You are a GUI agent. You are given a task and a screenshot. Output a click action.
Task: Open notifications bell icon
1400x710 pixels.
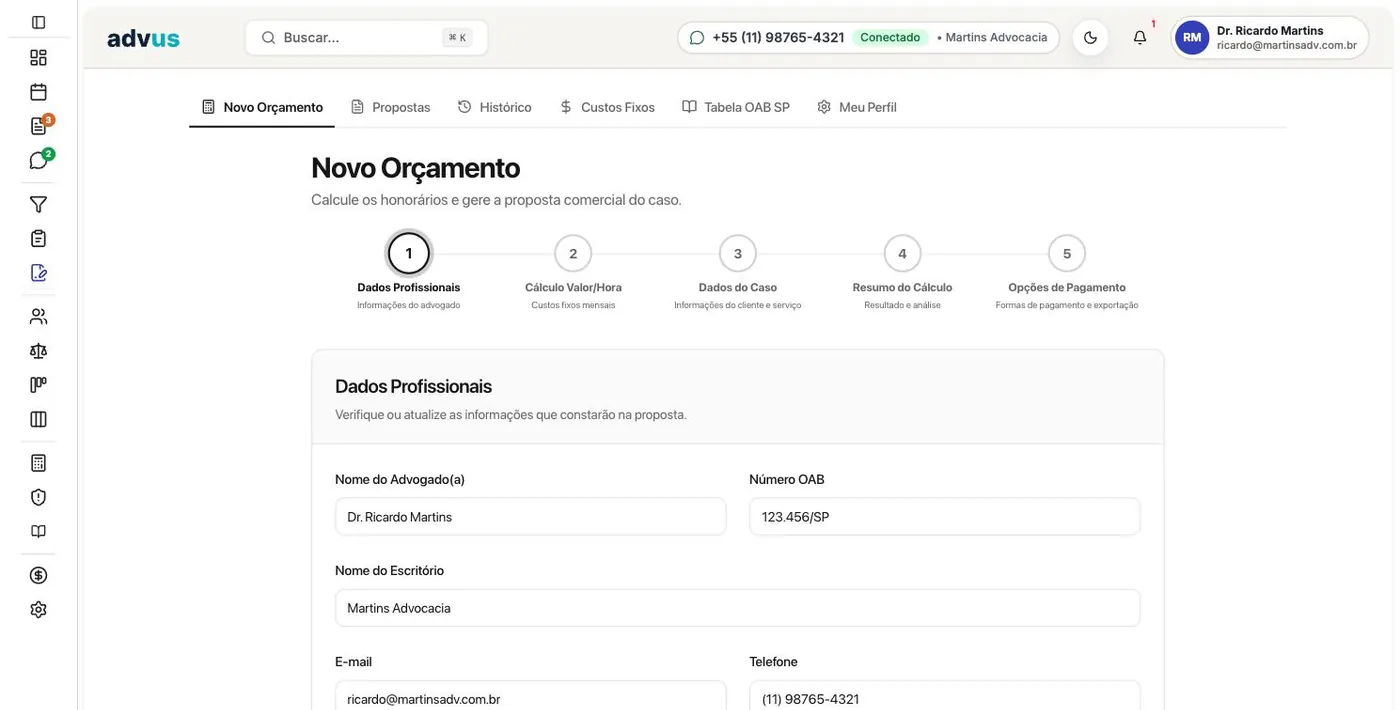pyautogui.click(x=1140, y=38)
